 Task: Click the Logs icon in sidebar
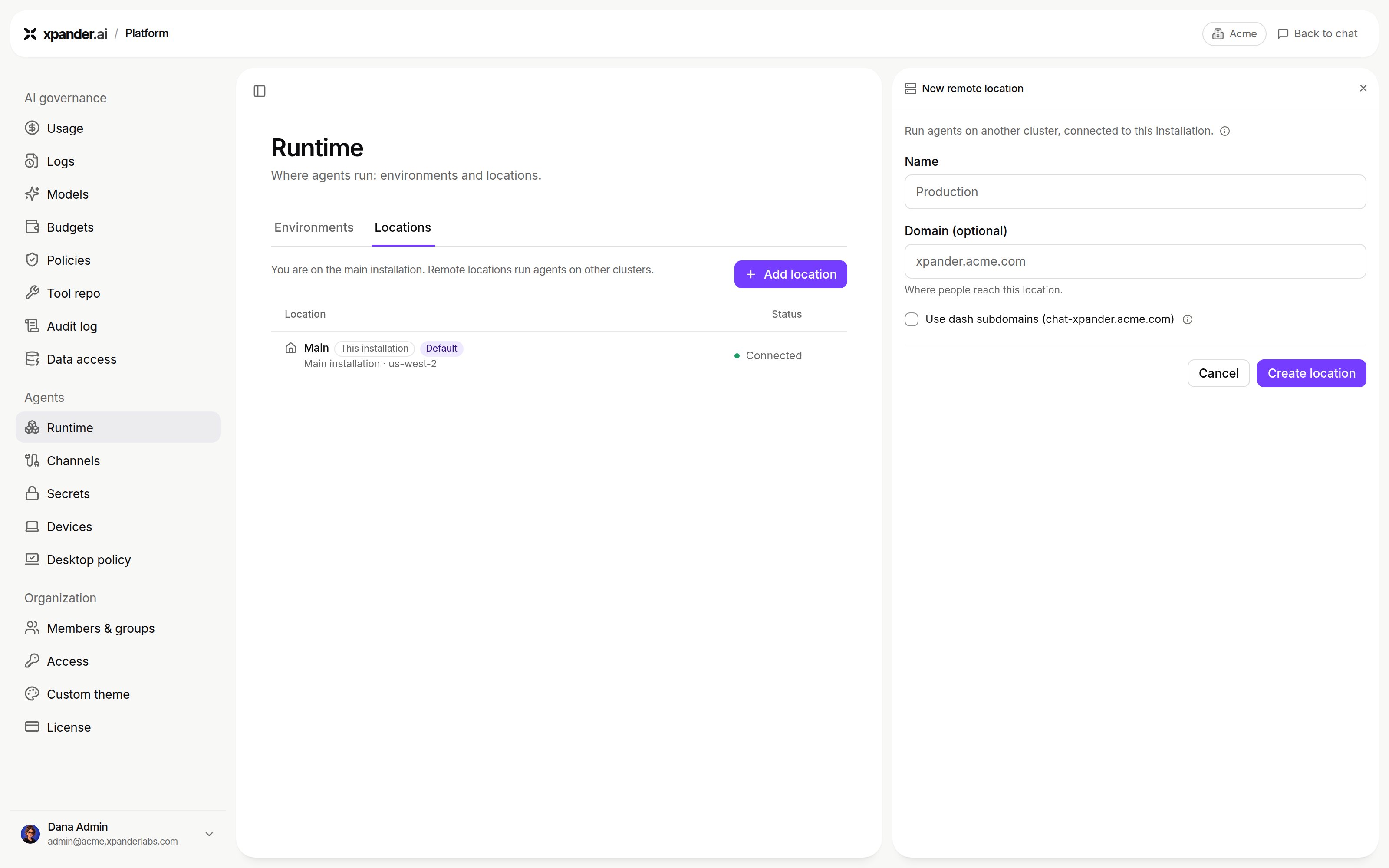[x=32, y=161]
